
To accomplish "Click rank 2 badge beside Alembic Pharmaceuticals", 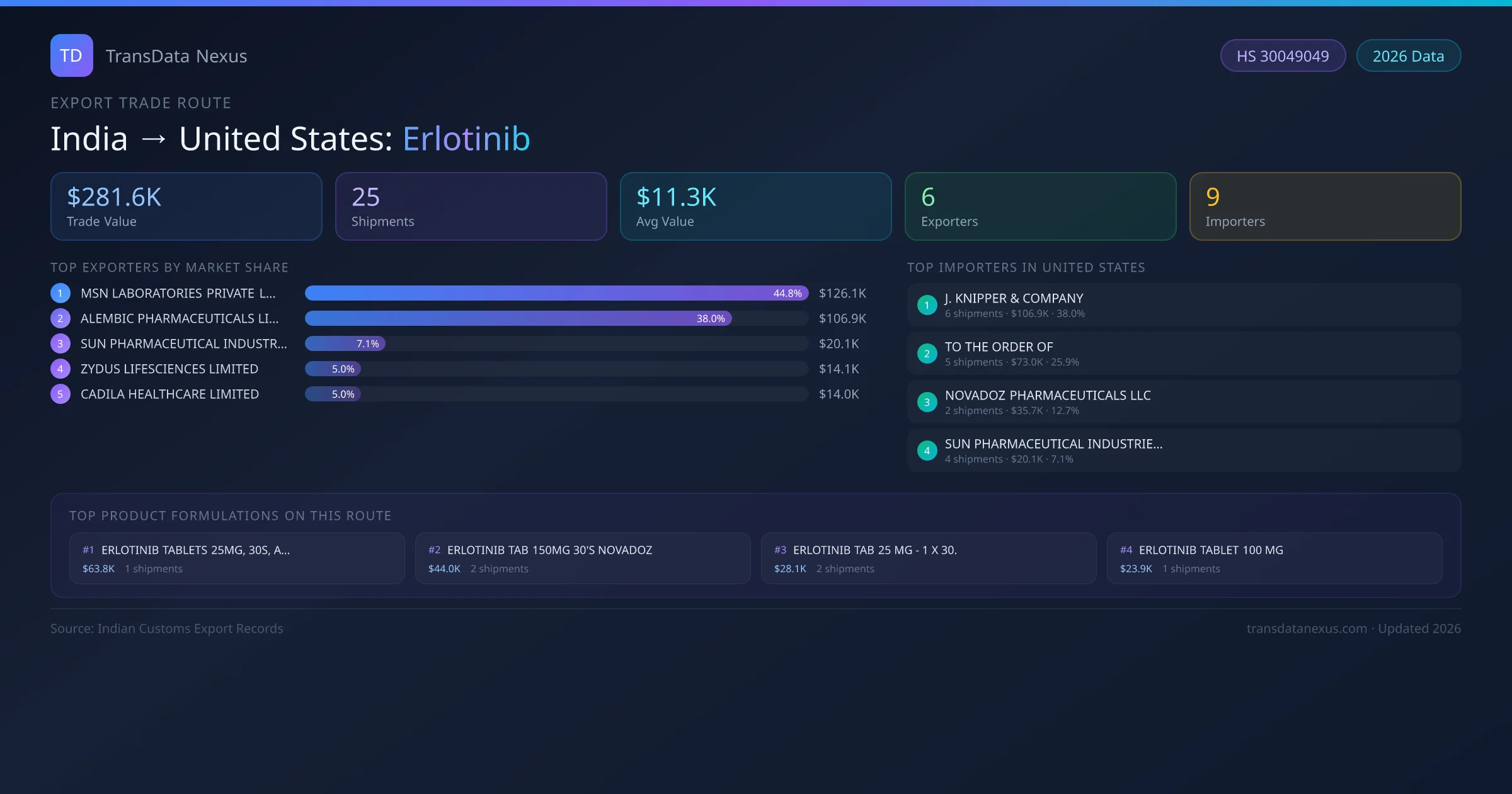I will point(60,318).
